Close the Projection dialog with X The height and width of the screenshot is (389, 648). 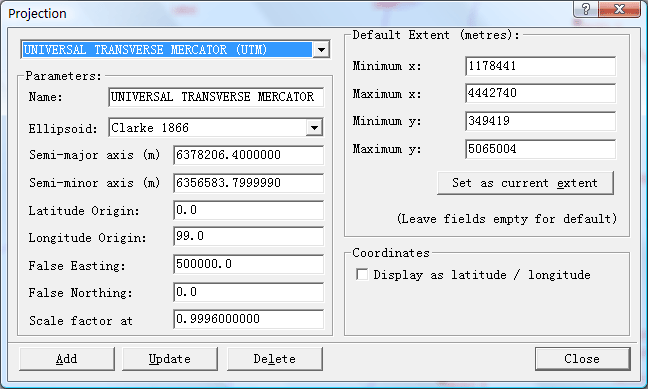click(619, 9)
